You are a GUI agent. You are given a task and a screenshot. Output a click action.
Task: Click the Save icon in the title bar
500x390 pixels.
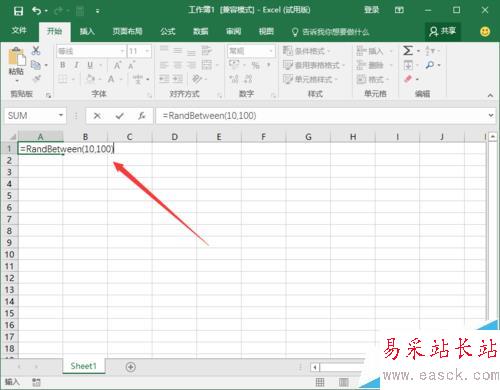point(18,11)
